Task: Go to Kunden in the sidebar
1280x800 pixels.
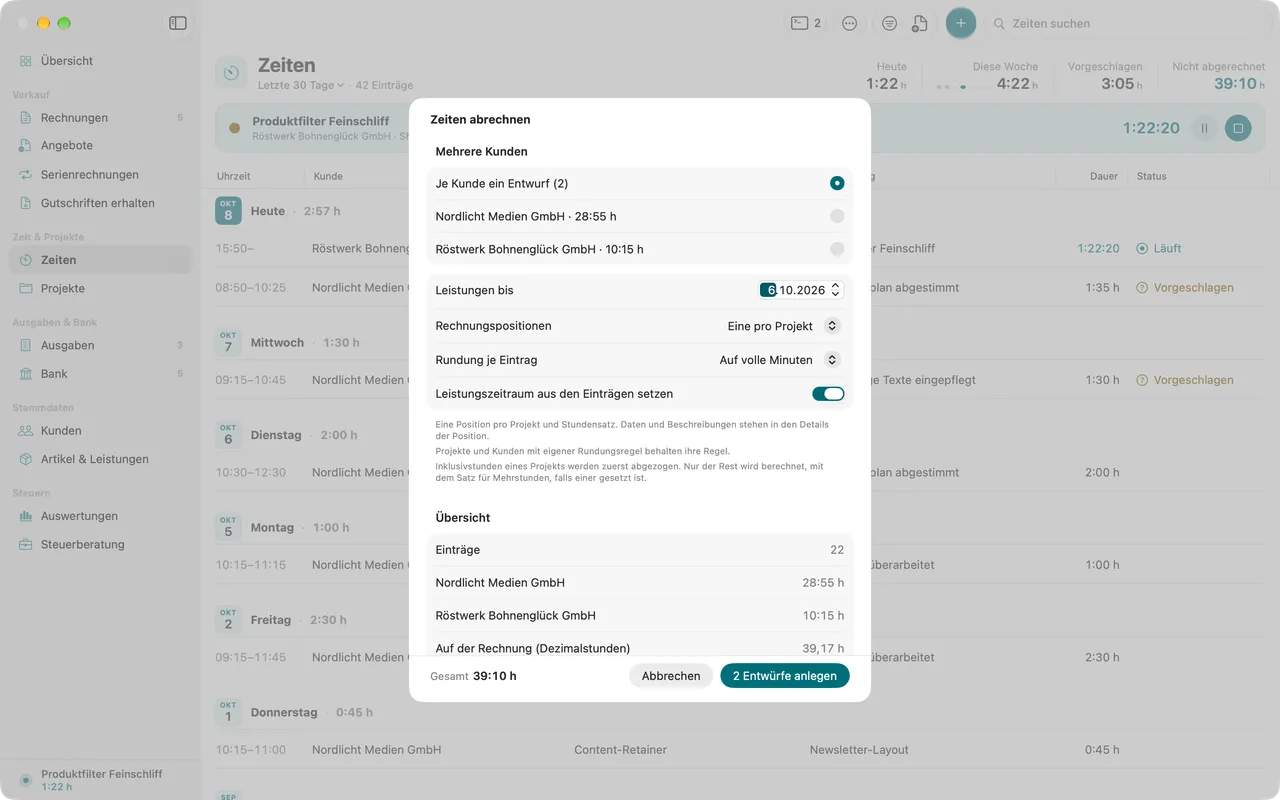Action: 100,431
